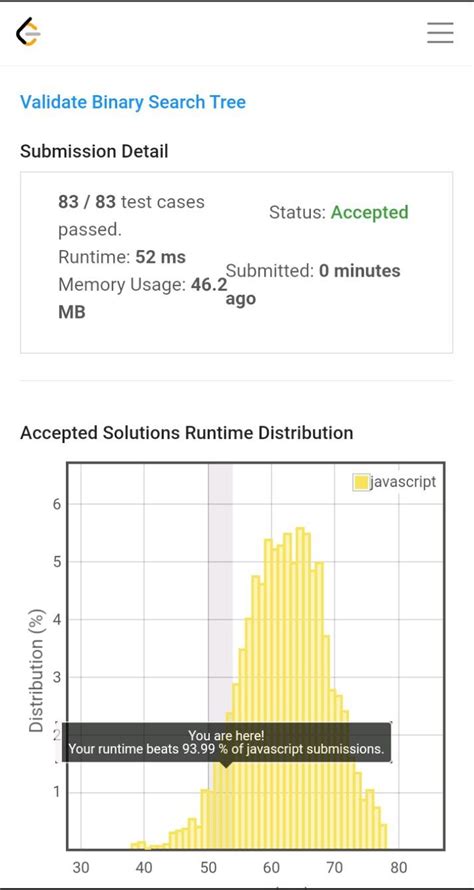Click the small bar near 40 ms
Viewport: 474px width, 890px height.
142,845
